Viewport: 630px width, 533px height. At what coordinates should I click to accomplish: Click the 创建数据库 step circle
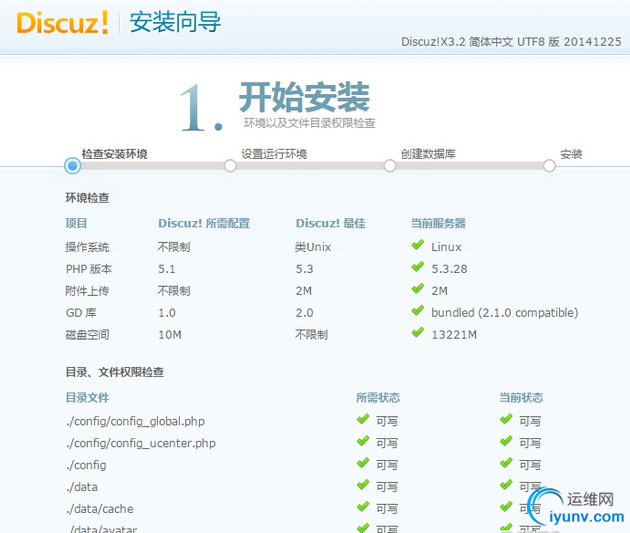pyautogui.click(x=389, y=165)
